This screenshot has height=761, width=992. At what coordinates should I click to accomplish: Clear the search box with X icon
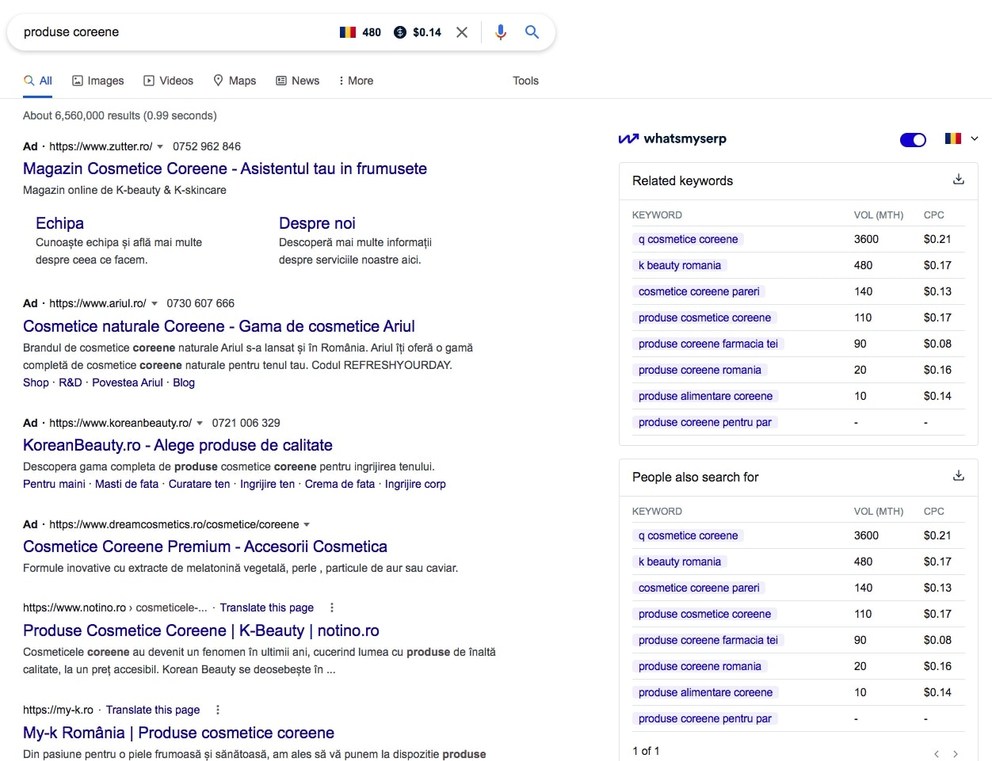[x=462, y=32]
